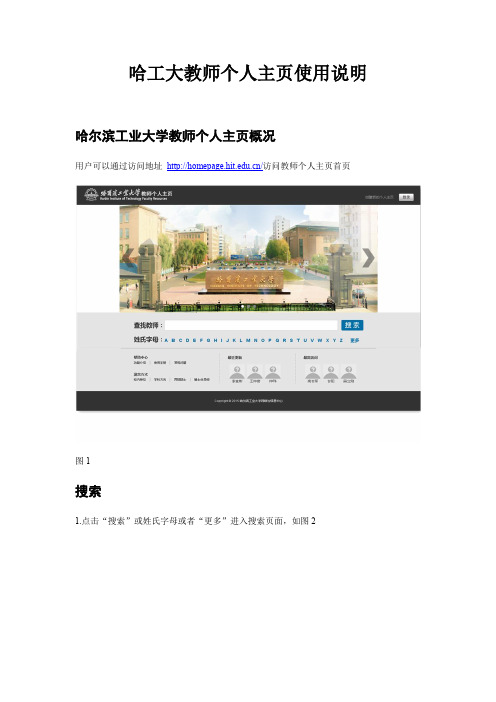Click the login button in the dark header
This screenshot has width=496, height=702.
(406, 197)
